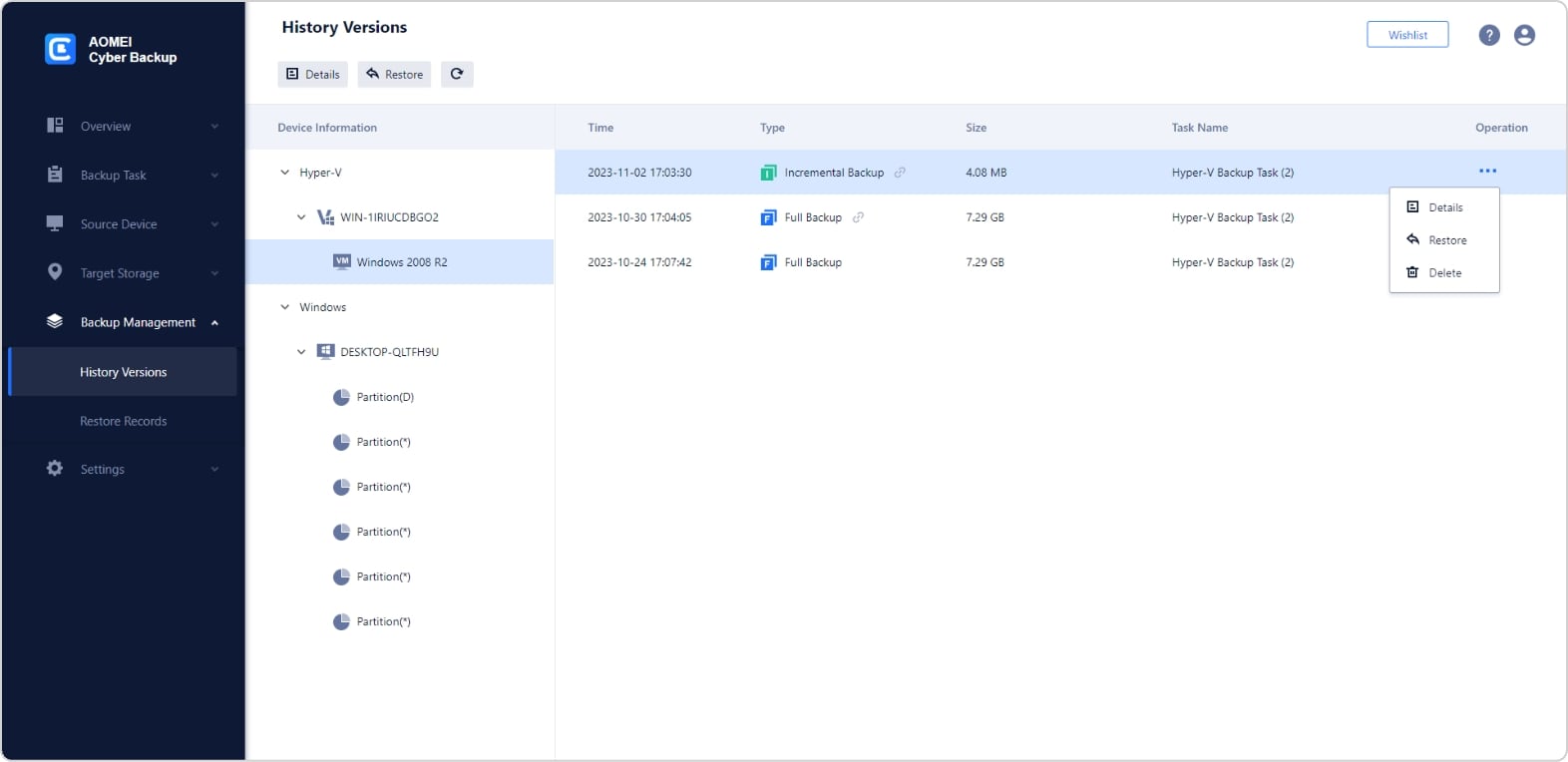The width and height of the screenshot is (1568, 762).
Task: Click the refresh icon in the toolbar
Action: tap(457, 74)
